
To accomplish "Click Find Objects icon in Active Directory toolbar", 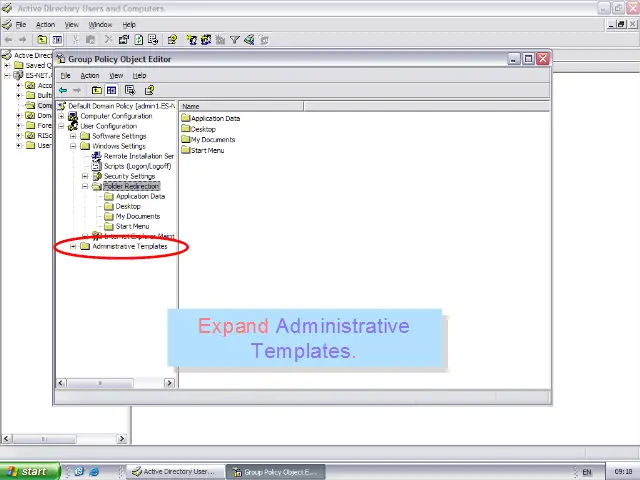I will [249, 40].
